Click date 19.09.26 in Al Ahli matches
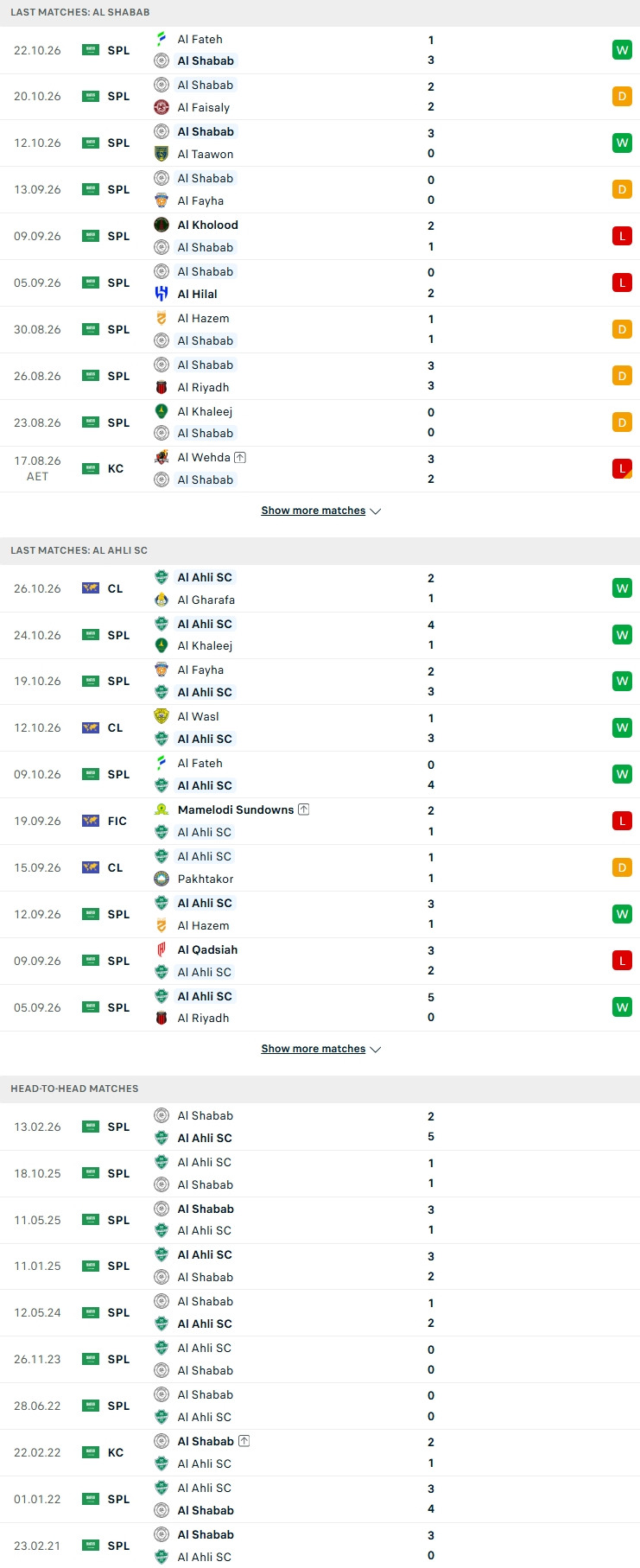The width and height of the screenshot is (640, 1568). (37, 821)
